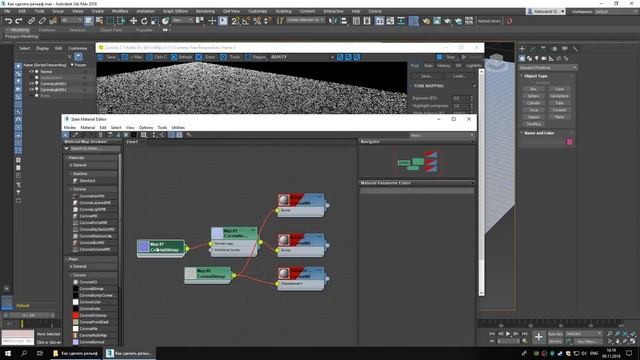Open the View1 dropdown in Slate editor
This screenshot has height=360, width=640.
click(442, 135)
